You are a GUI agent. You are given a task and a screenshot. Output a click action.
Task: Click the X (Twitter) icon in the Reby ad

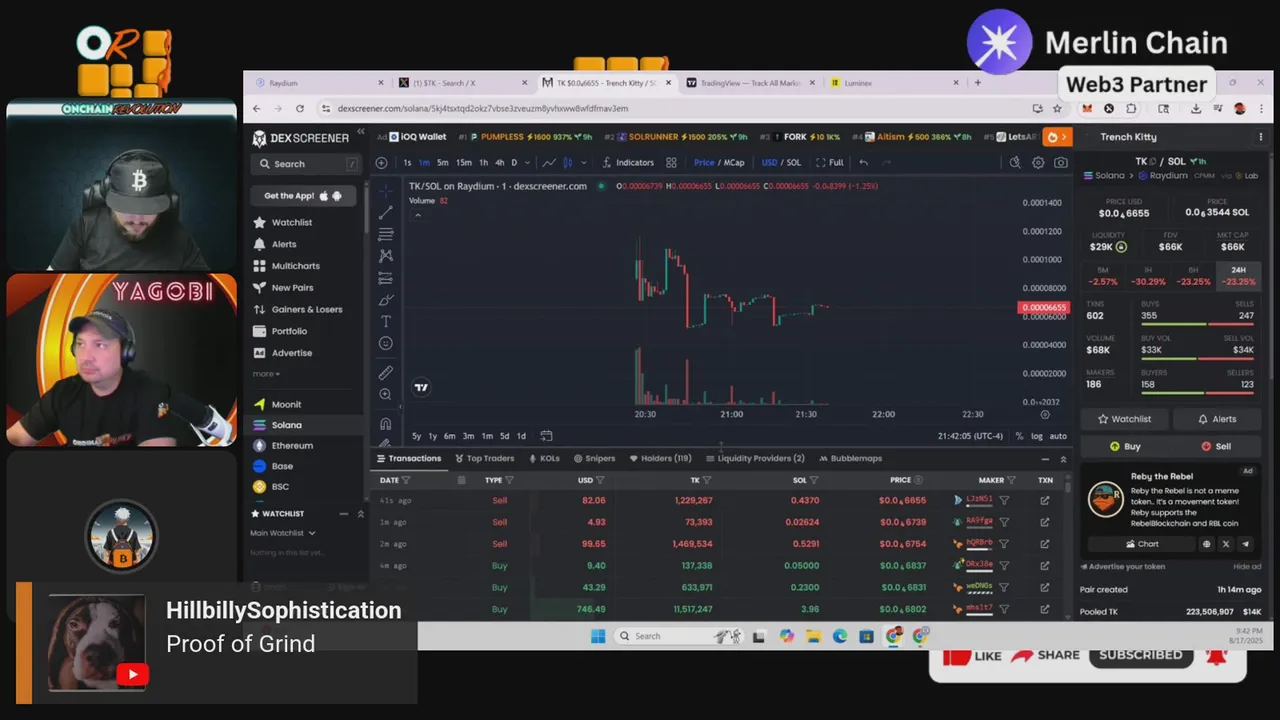tap(1226, 544)
